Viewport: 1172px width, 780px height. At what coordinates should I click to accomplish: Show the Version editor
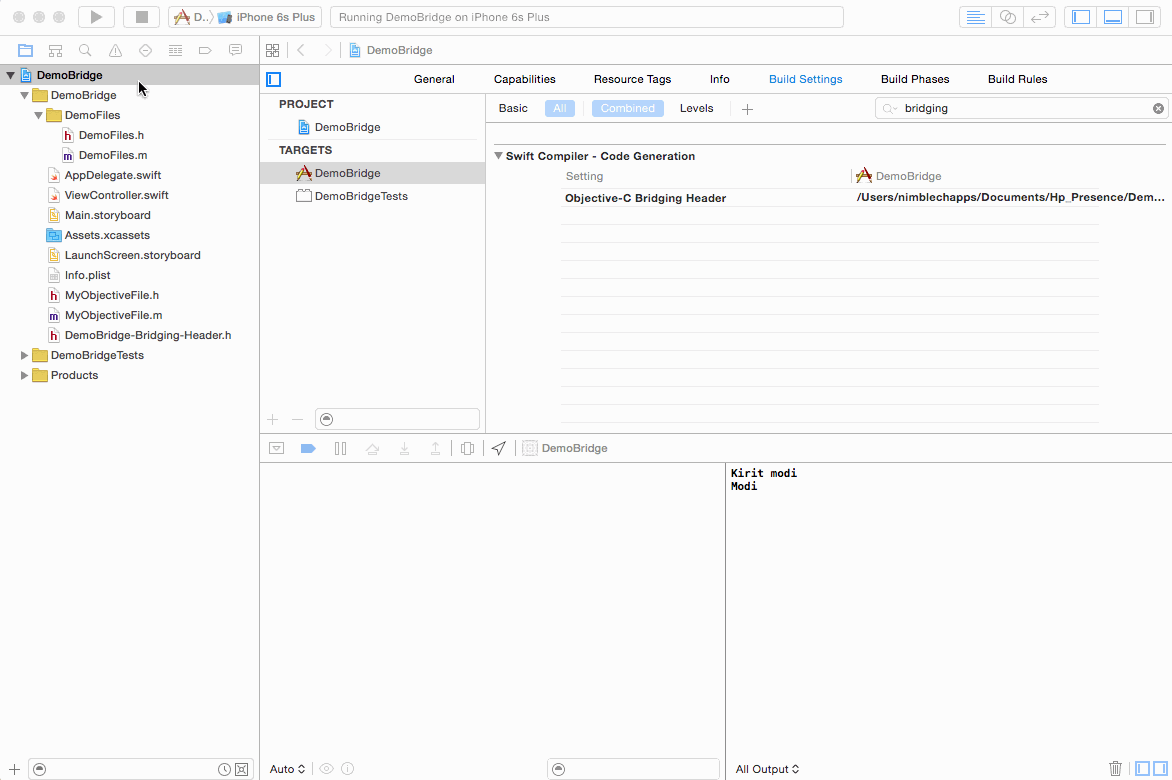click(x=1040, y=17)
